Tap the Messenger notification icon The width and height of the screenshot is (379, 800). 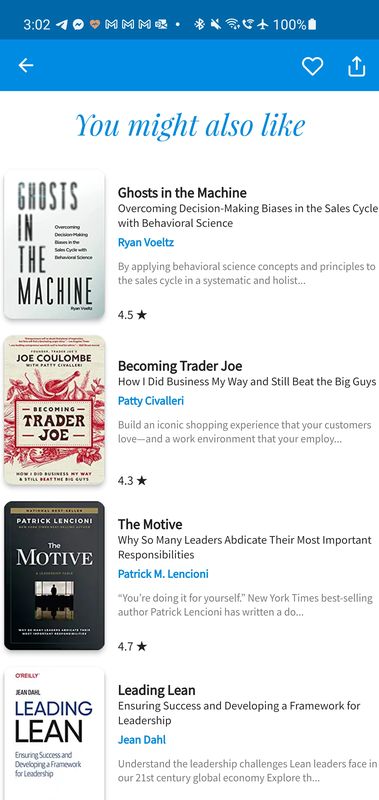78,24
